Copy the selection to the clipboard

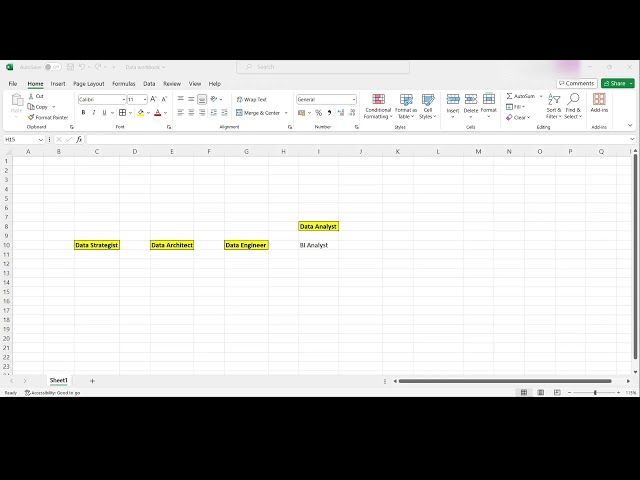pos(38,107)
